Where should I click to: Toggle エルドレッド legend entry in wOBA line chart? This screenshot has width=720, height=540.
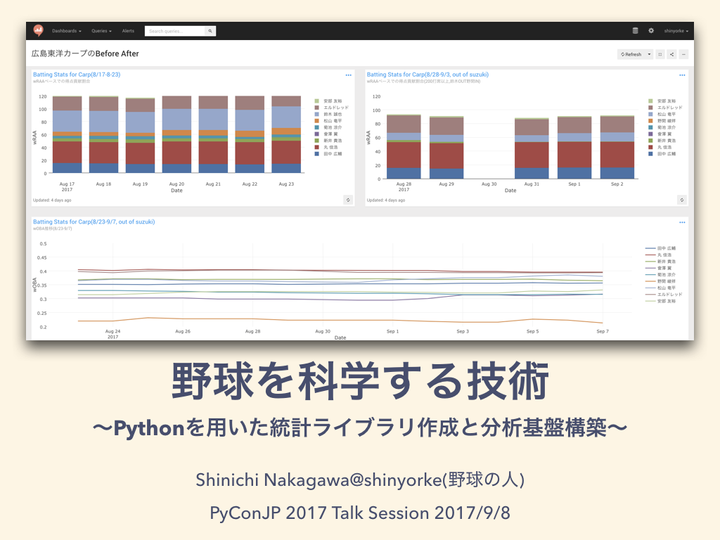click(664, 294)
